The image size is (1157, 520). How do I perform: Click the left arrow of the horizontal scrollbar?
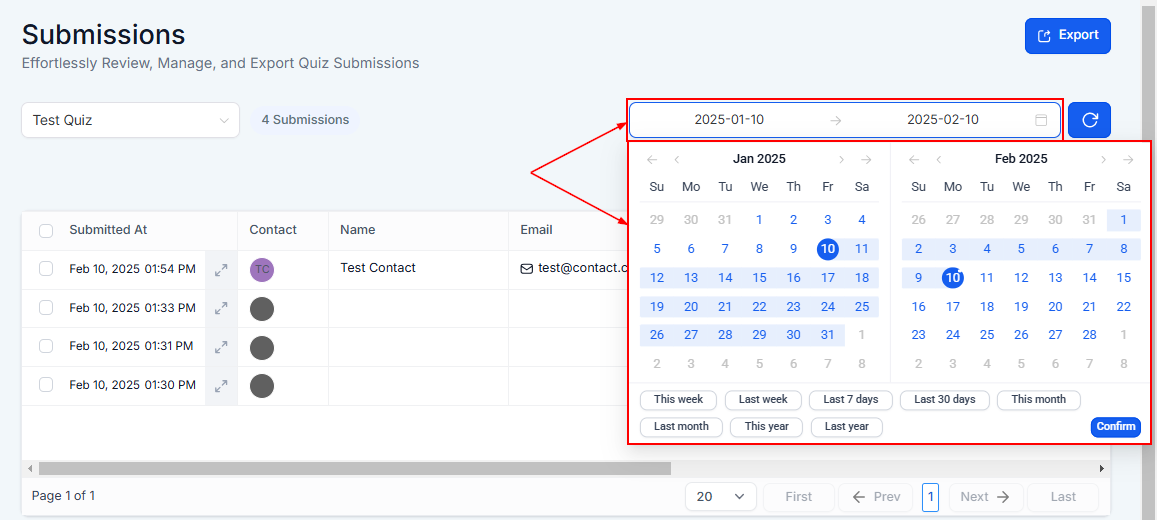point(30,468)
